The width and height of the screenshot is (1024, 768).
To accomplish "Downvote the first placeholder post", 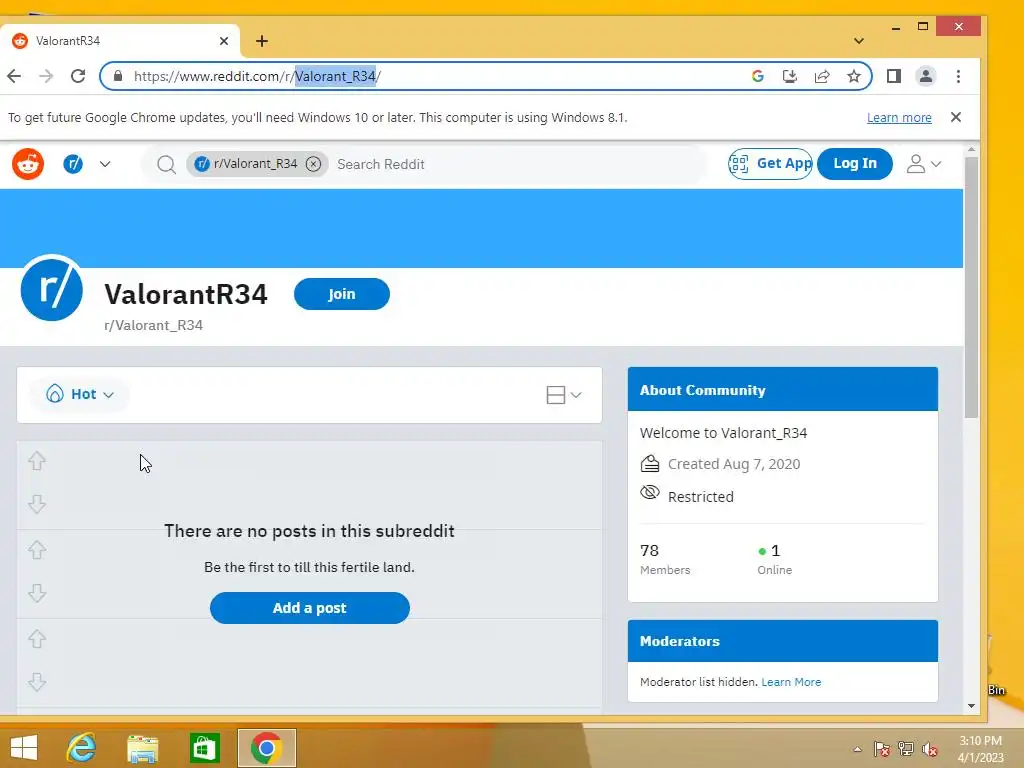I will point(37,504).
